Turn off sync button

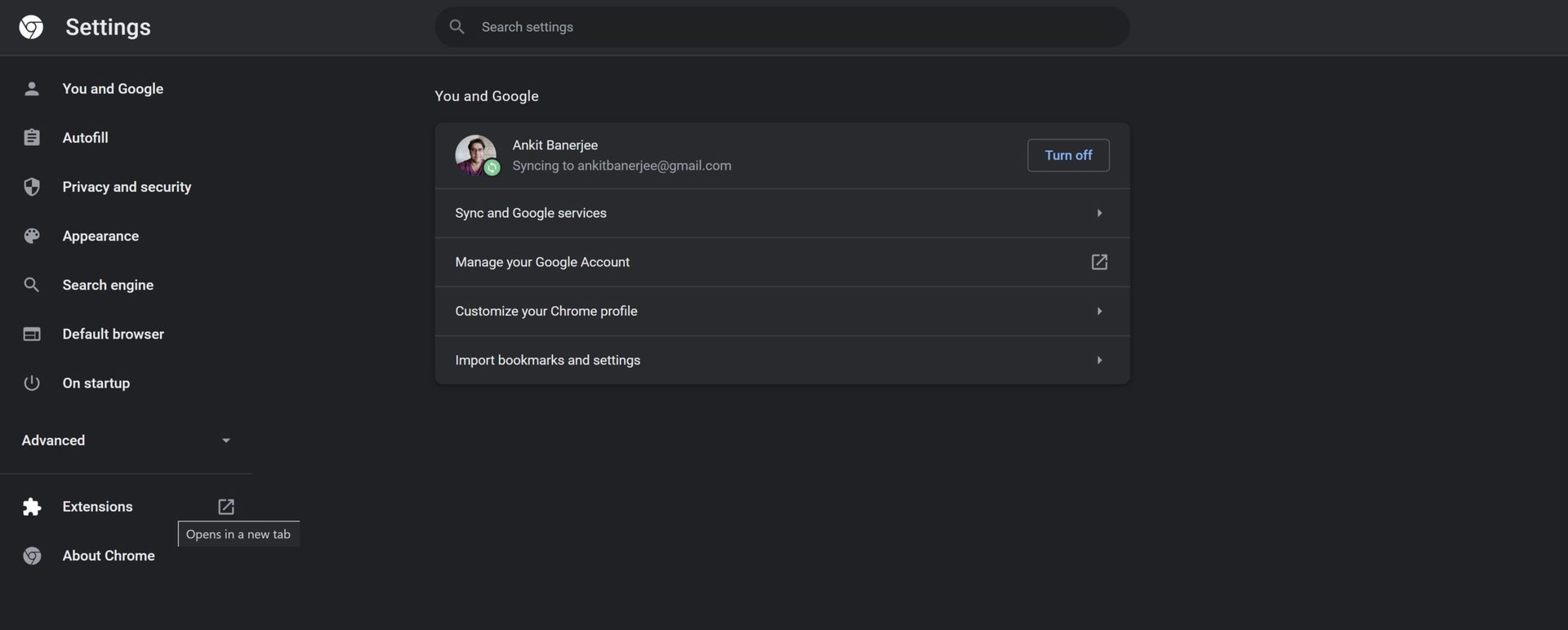click(1068, 155)
